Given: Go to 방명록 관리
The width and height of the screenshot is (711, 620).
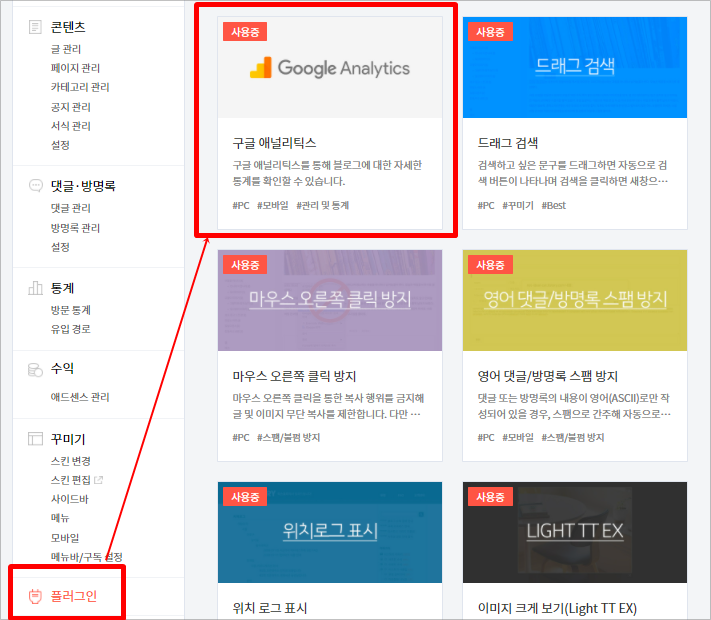Looking at the screenshot, I should click(x=75, y=228).
